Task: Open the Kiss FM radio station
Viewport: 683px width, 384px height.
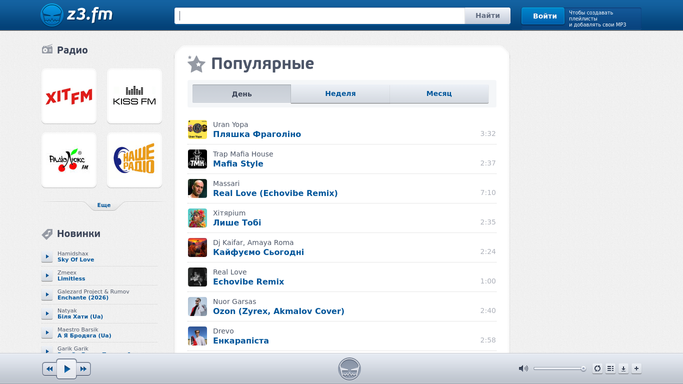Action: 134,96
